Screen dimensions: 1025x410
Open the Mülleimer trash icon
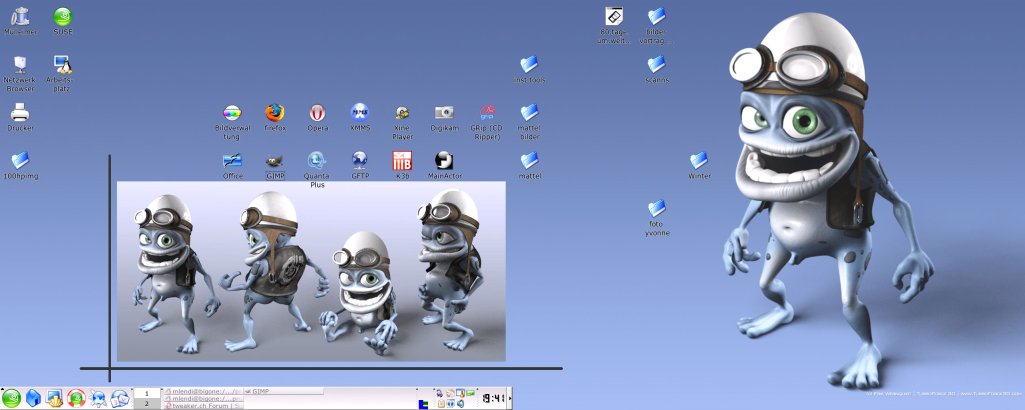point(20,17)
